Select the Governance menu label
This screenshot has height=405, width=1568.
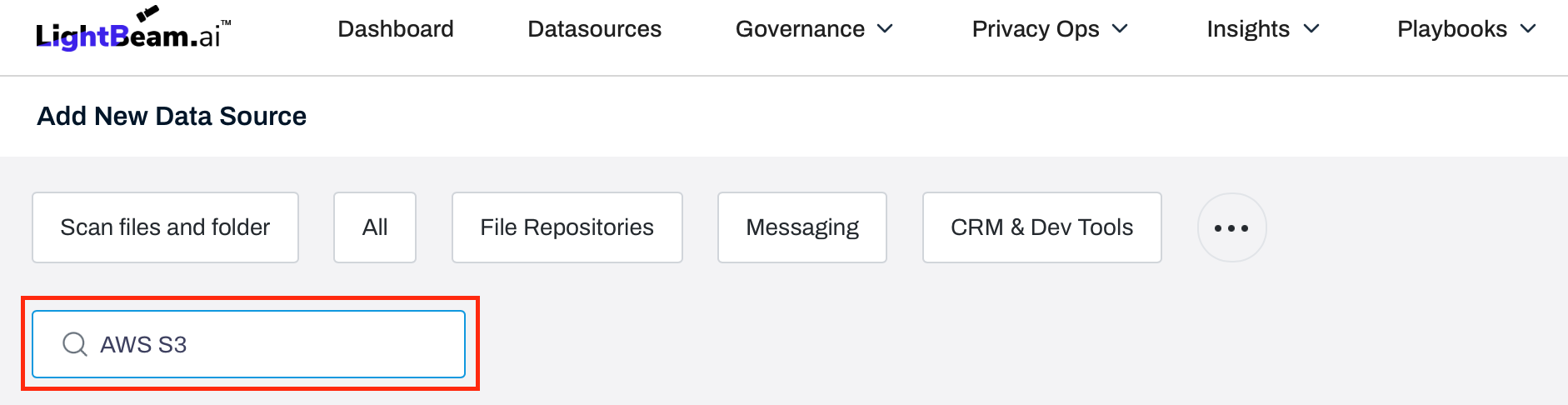click(800, 29)
